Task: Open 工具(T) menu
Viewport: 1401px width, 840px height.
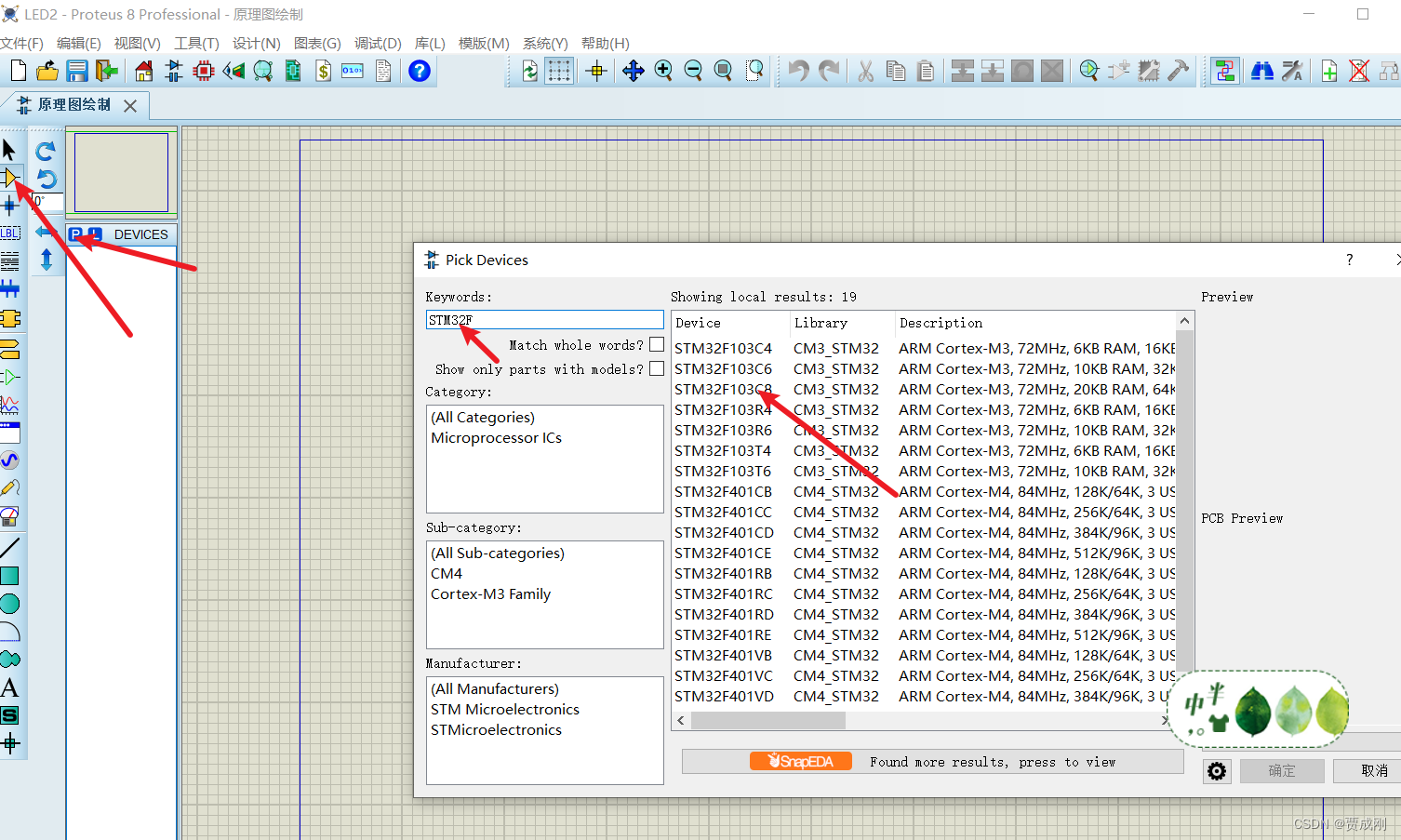Action: (x=196, y=43)
